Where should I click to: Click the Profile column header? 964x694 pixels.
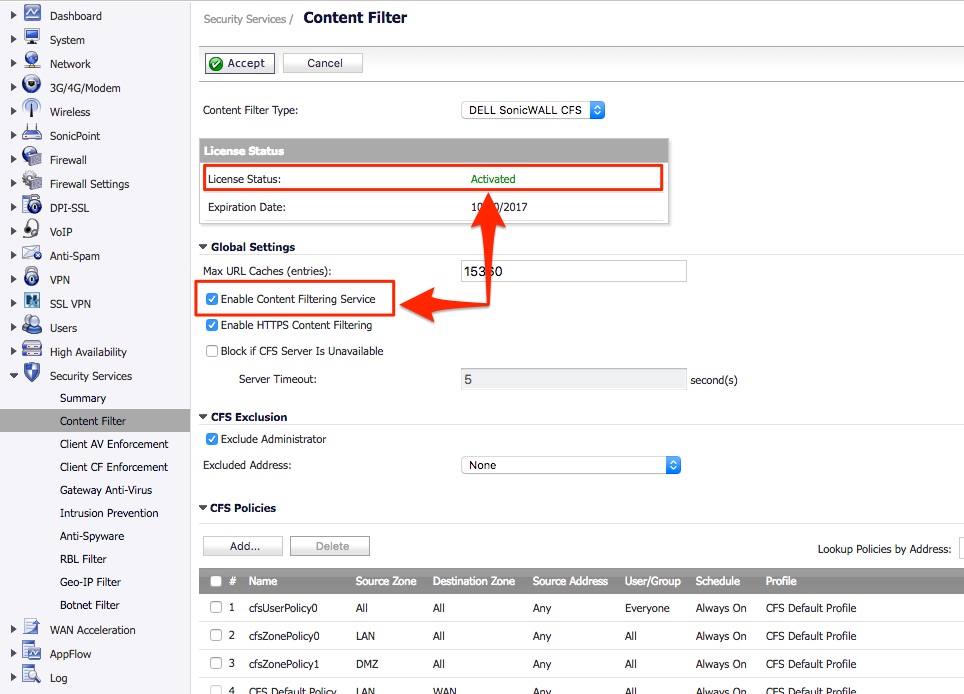781,581
